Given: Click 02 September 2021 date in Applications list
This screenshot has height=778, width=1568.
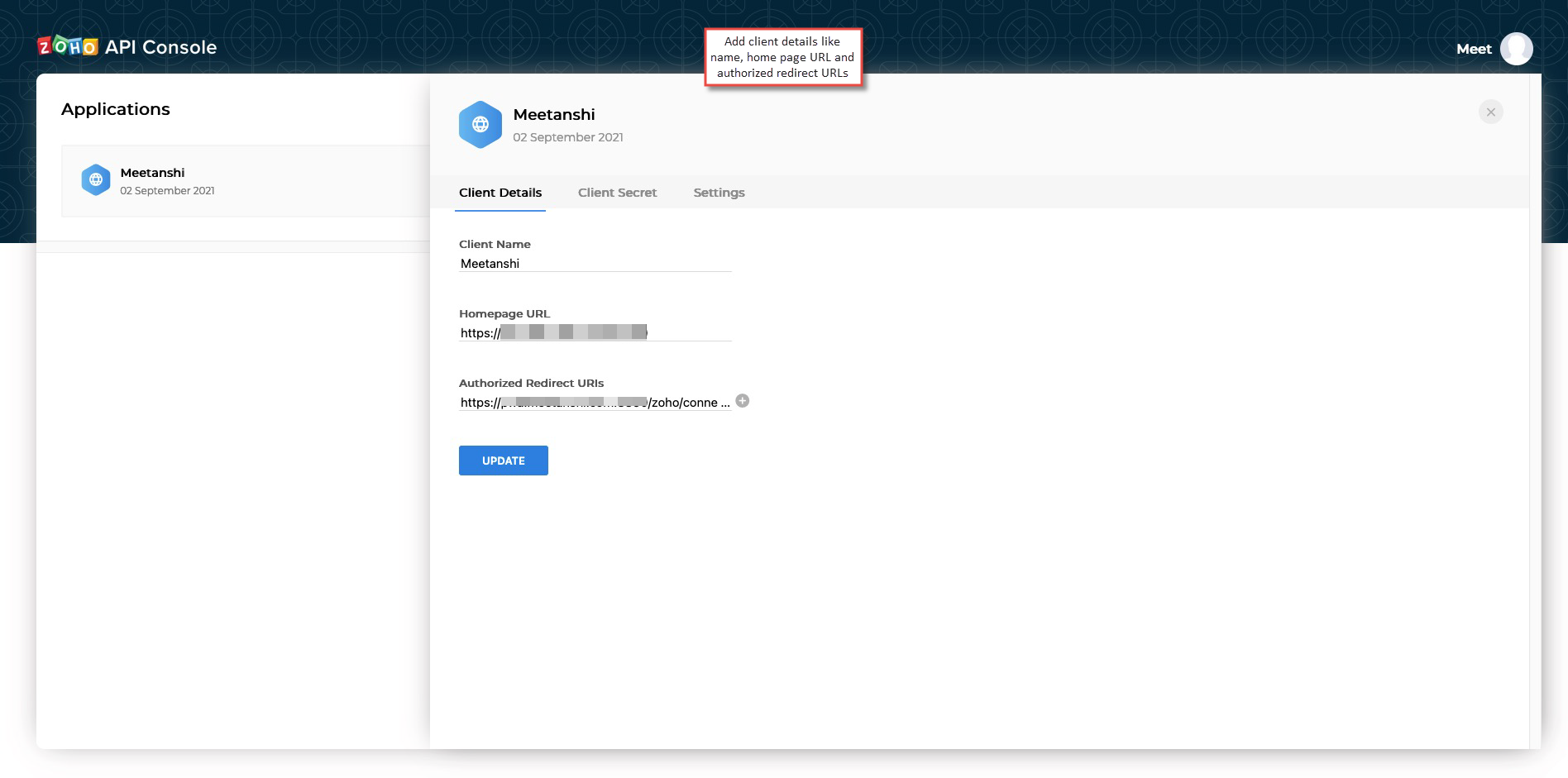Looking at the screenshot, I should [x=167, y=191].
